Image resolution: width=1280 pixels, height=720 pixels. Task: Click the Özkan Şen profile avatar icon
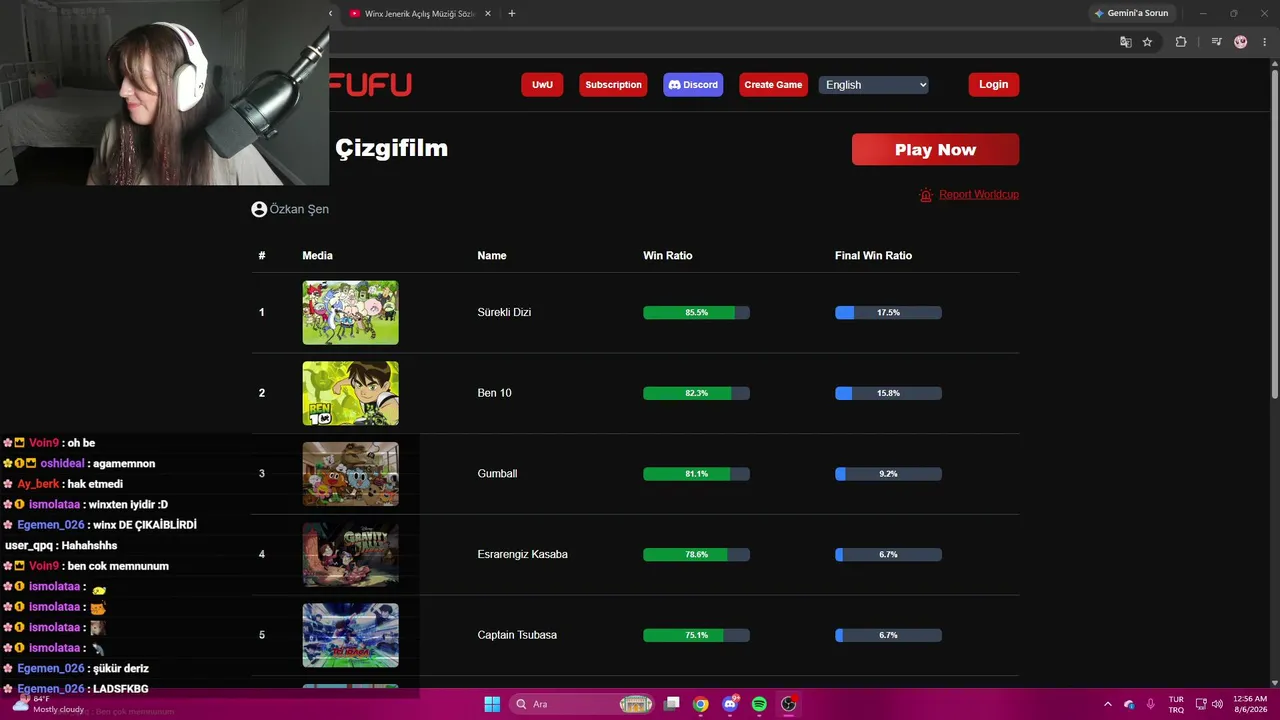259,209
